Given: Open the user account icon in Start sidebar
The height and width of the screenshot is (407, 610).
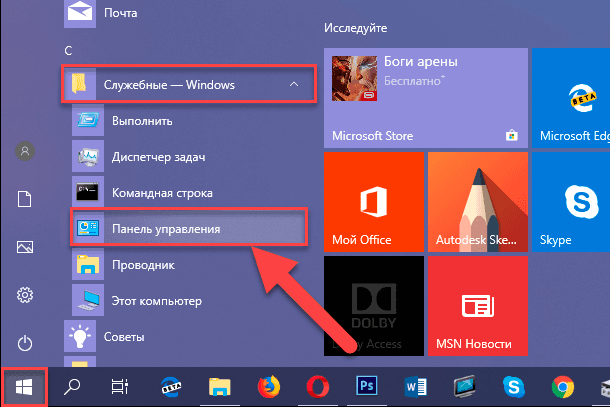Looking at the screenshot, I should point(25,151).
